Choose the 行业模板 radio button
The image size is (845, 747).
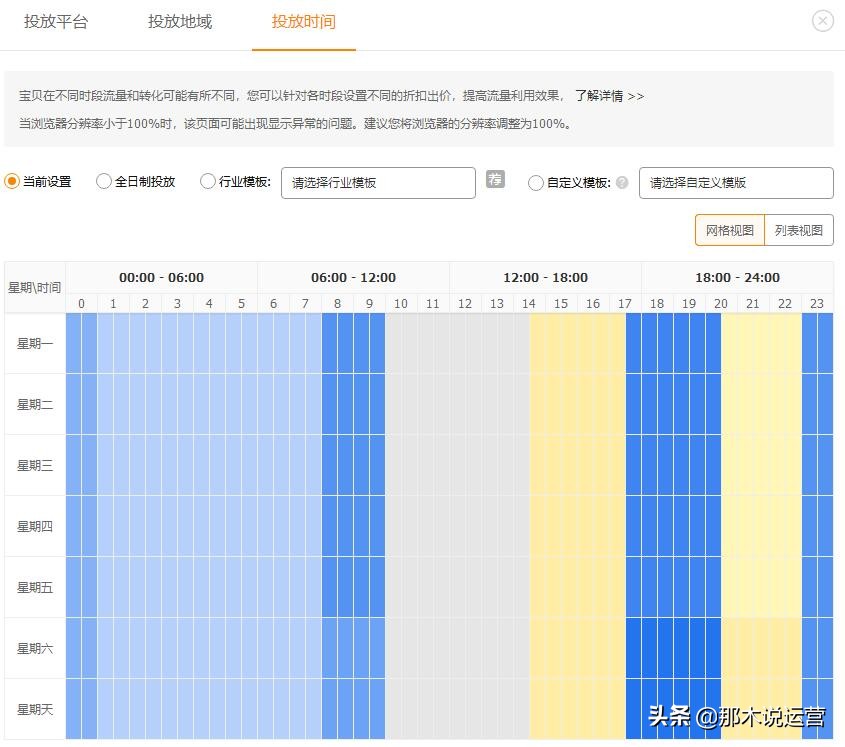[208, 182]
